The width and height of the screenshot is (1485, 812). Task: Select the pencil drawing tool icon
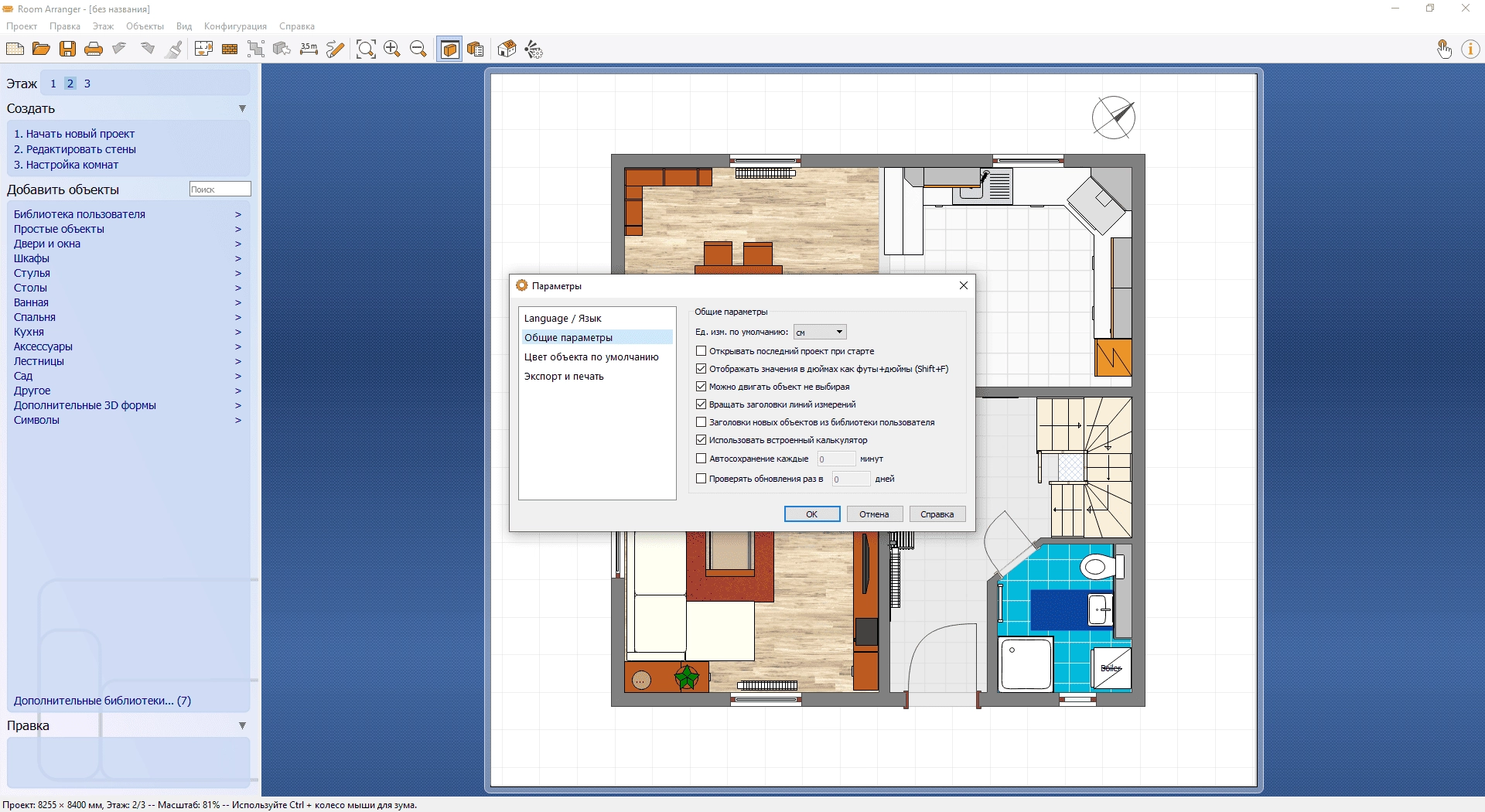(335, 49)
